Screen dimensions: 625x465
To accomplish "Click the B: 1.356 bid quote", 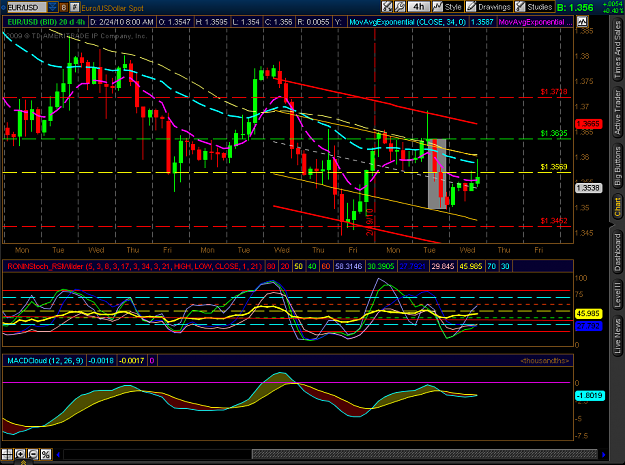I will (575, 8).
